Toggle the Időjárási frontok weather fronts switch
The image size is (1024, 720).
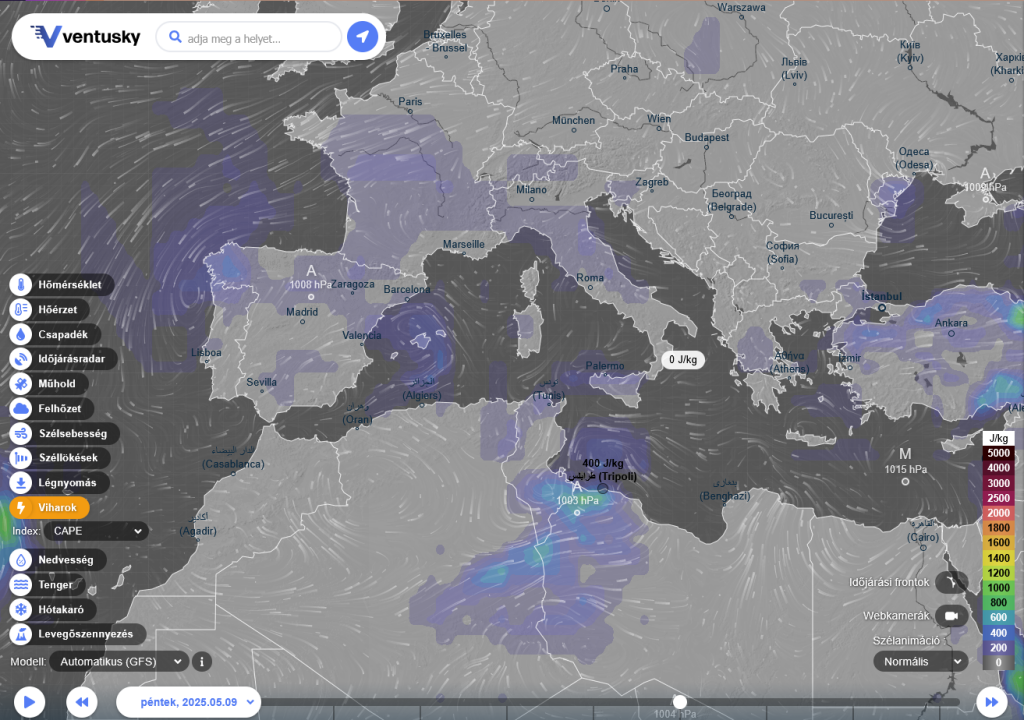click(955, 582)
